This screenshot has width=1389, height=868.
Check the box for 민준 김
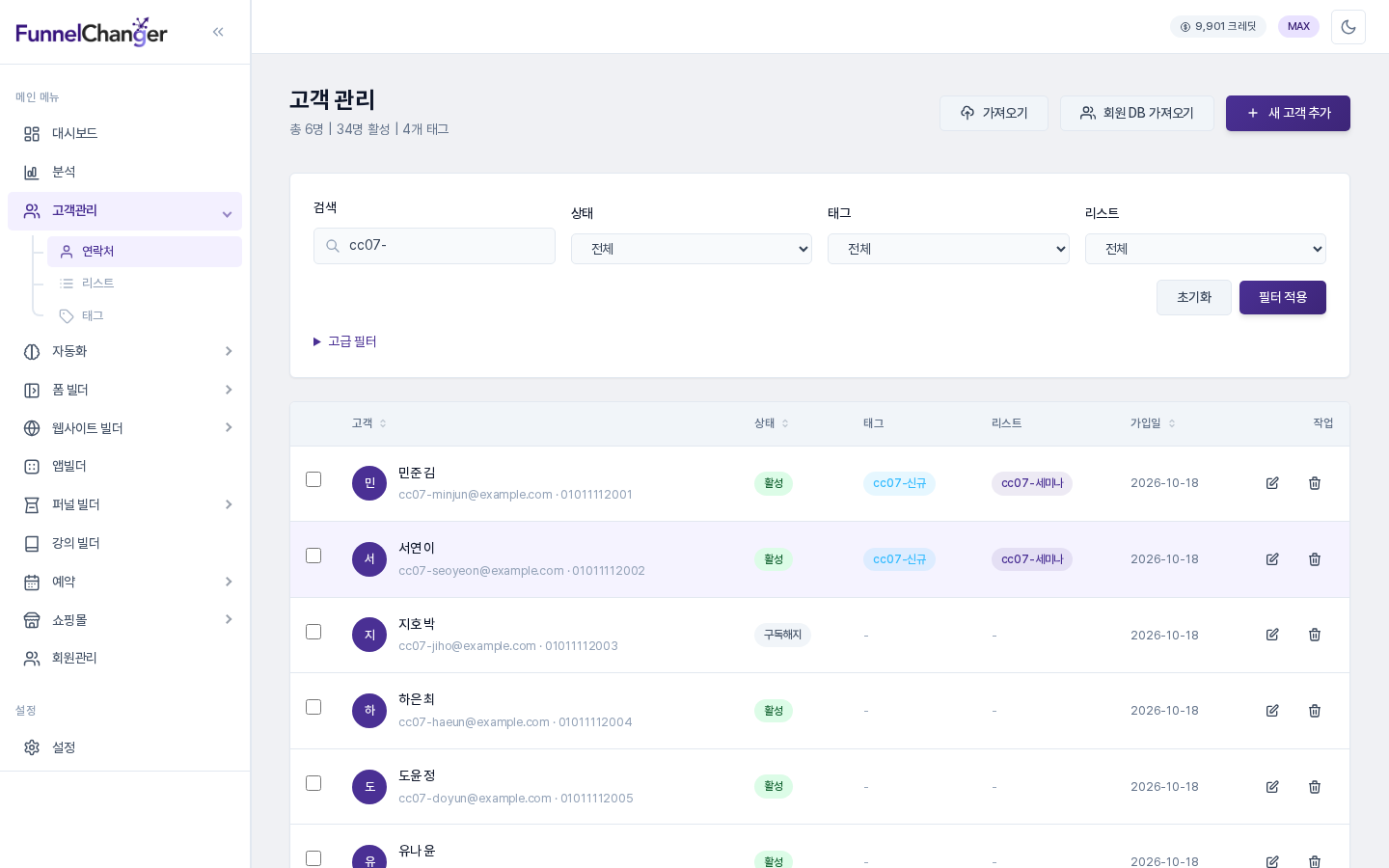tap(313, 479)
